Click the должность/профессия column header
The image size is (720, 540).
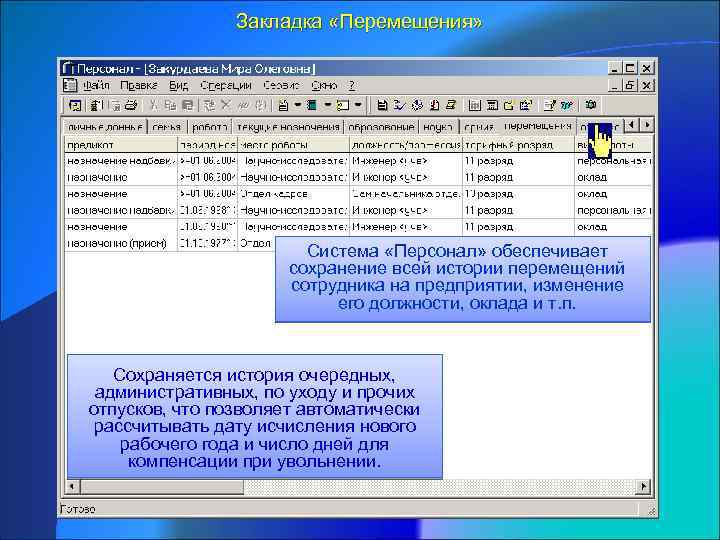[x=406, y=145]
